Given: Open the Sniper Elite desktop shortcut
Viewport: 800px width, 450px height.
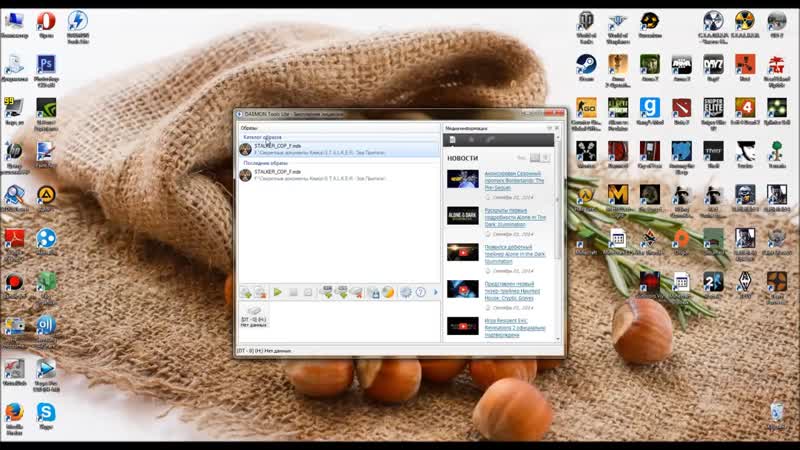Looking at the screenshot, I should tap(713, 114).
